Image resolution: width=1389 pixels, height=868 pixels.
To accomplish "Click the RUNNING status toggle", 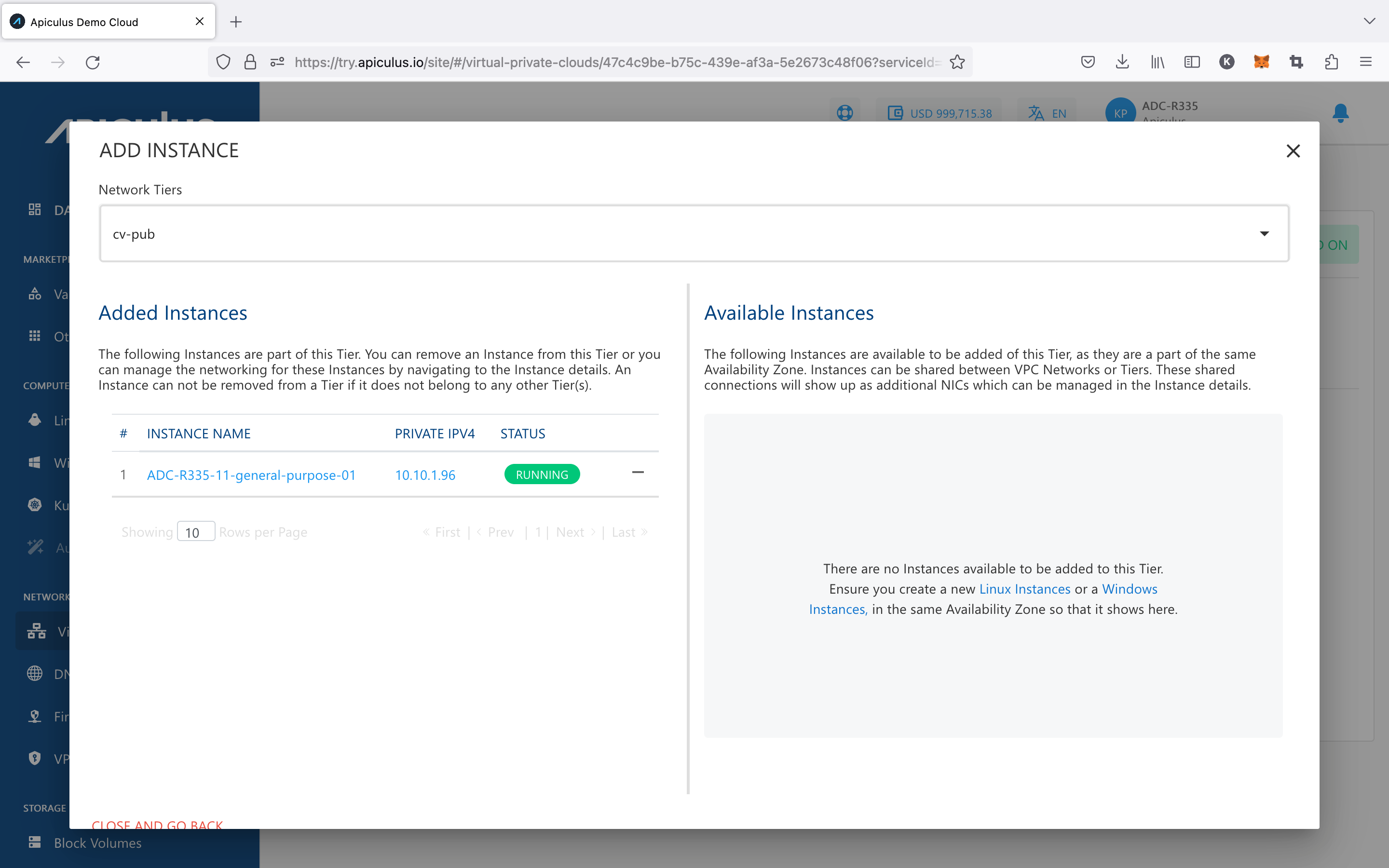I will 541,475.
